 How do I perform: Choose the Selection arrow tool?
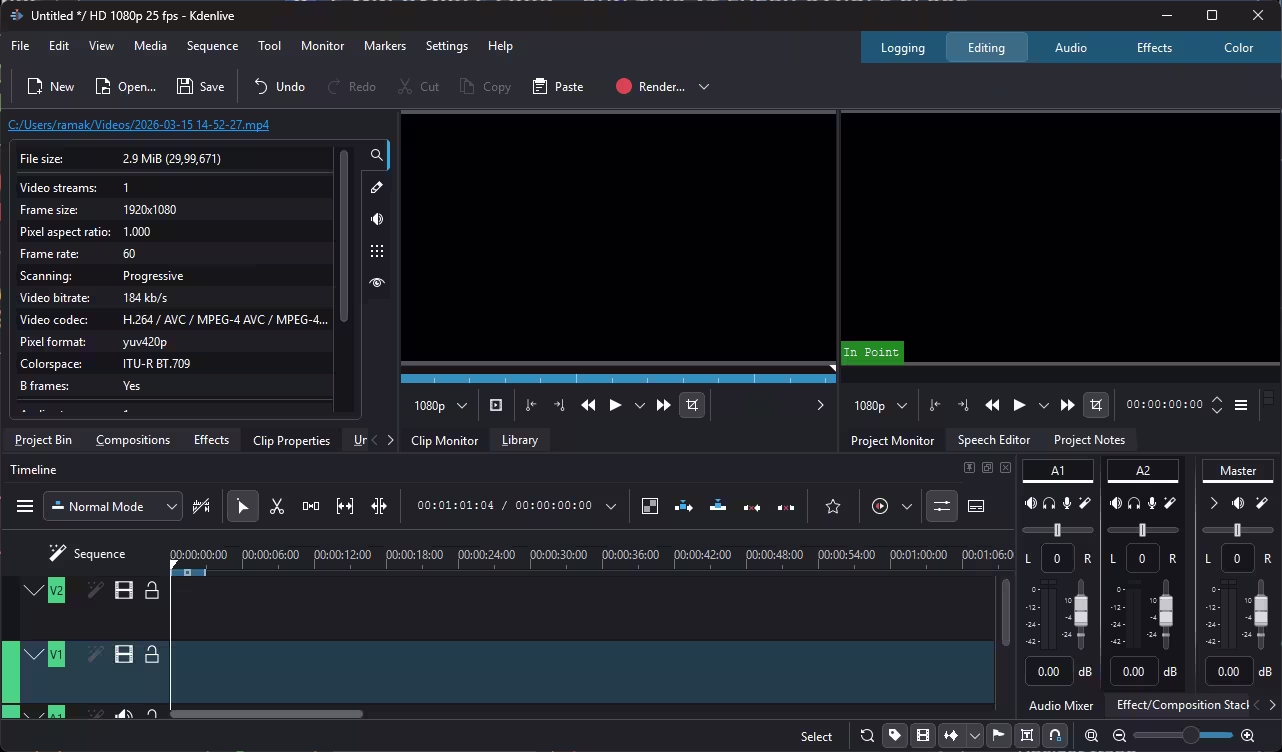pos(242,506)
